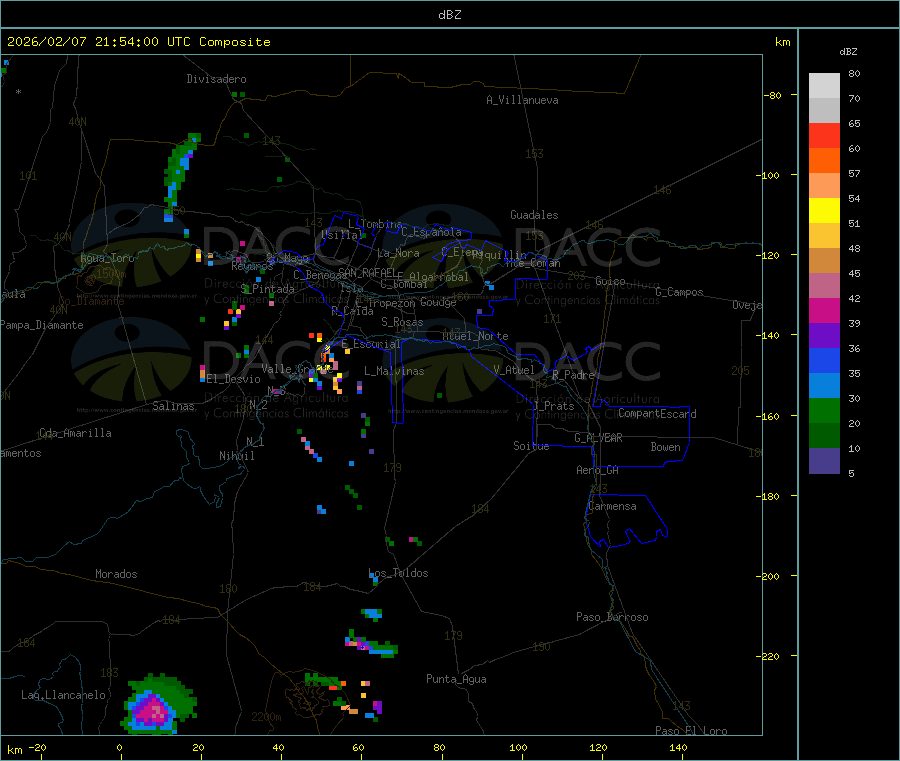
Task: Click the 'El_Desvio' map label
Action: point(233,379)
